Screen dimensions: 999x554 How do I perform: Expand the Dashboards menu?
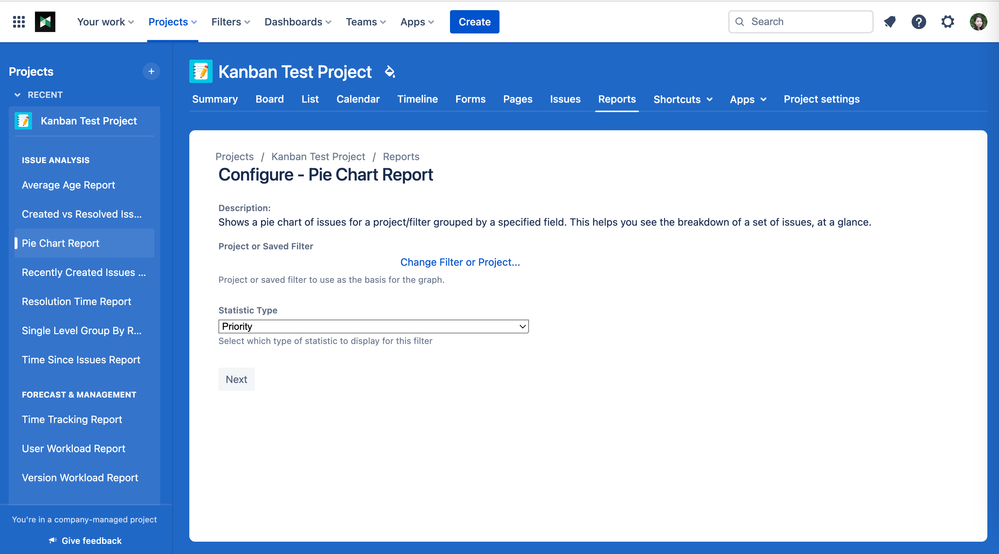298,22
